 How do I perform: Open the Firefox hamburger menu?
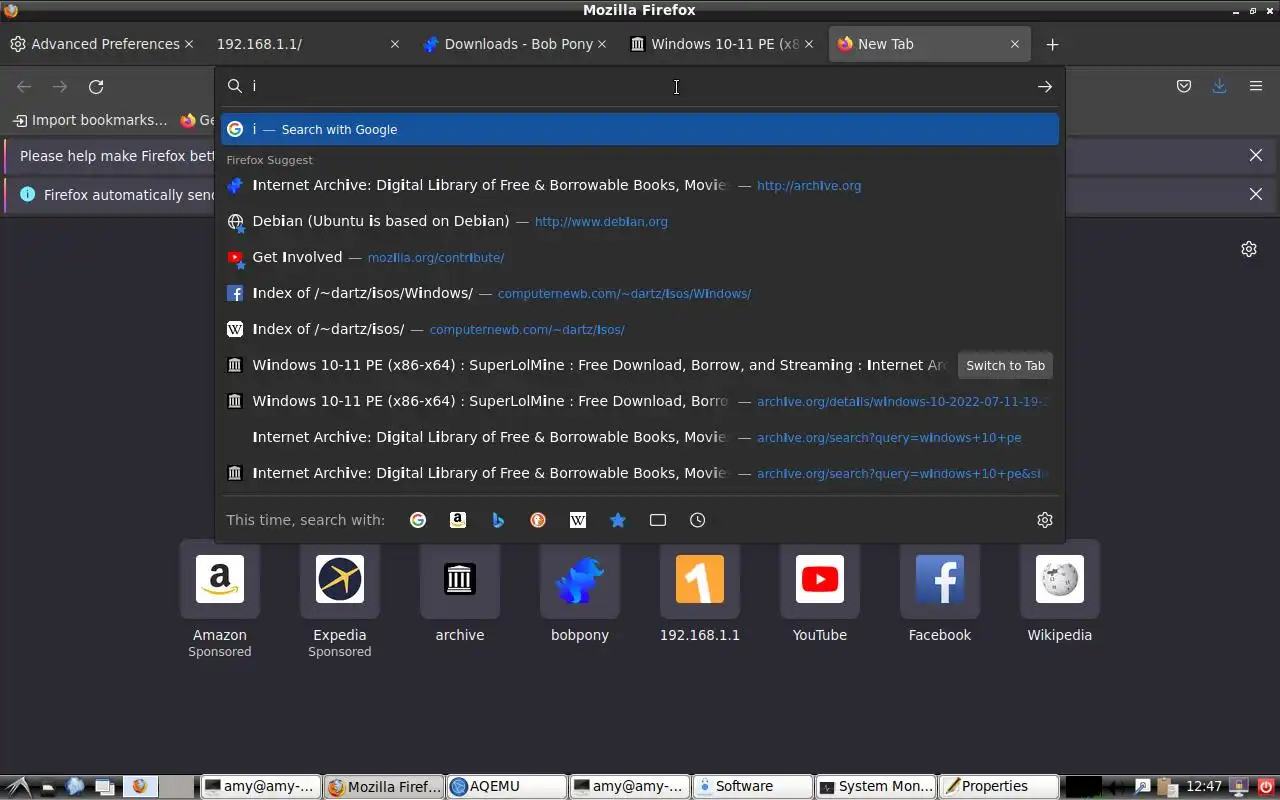[x=1256, y=87]
